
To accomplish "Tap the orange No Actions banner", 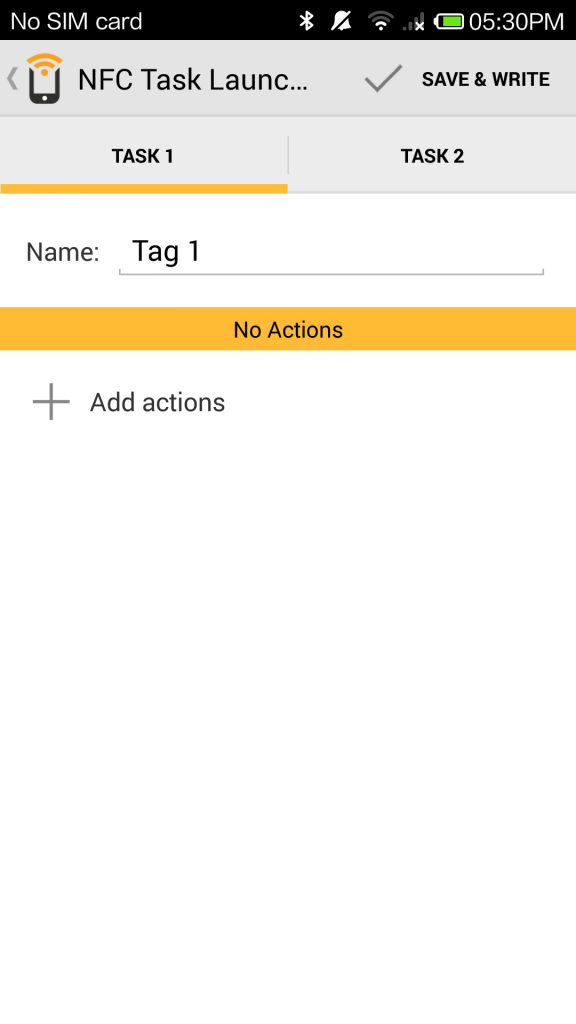I will [x=288, y=329].
